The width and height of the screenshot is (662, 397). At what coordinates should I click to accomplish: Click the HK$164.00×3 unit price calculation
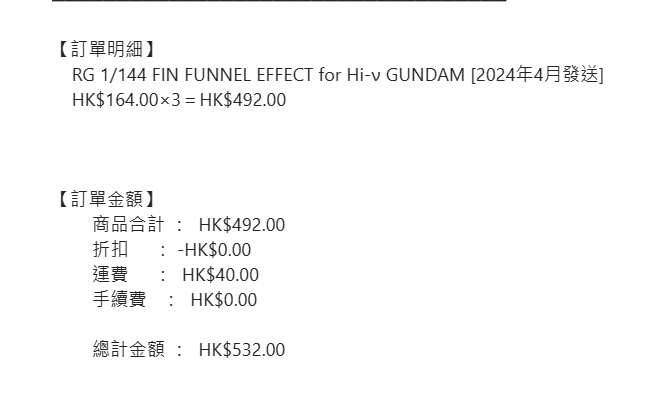pyautogui.click(x=126, y=100)
